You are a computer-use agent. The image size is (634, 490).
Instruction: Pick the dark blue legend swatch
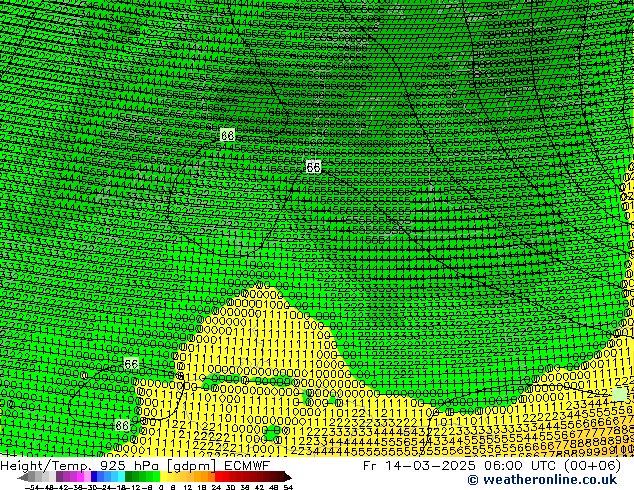[x=94, y=477]
